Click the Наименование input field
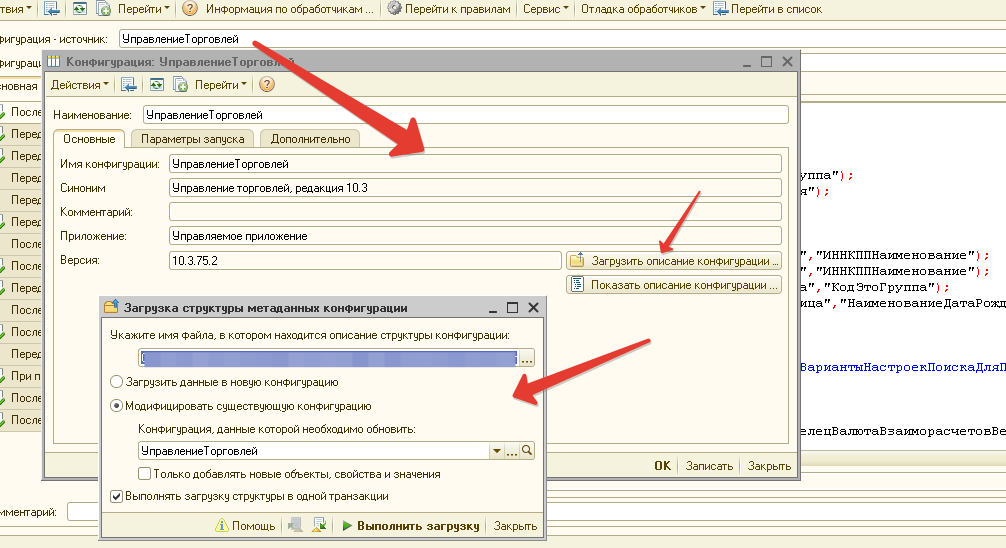Viewport: 1006px width, 548px height. 466,115
